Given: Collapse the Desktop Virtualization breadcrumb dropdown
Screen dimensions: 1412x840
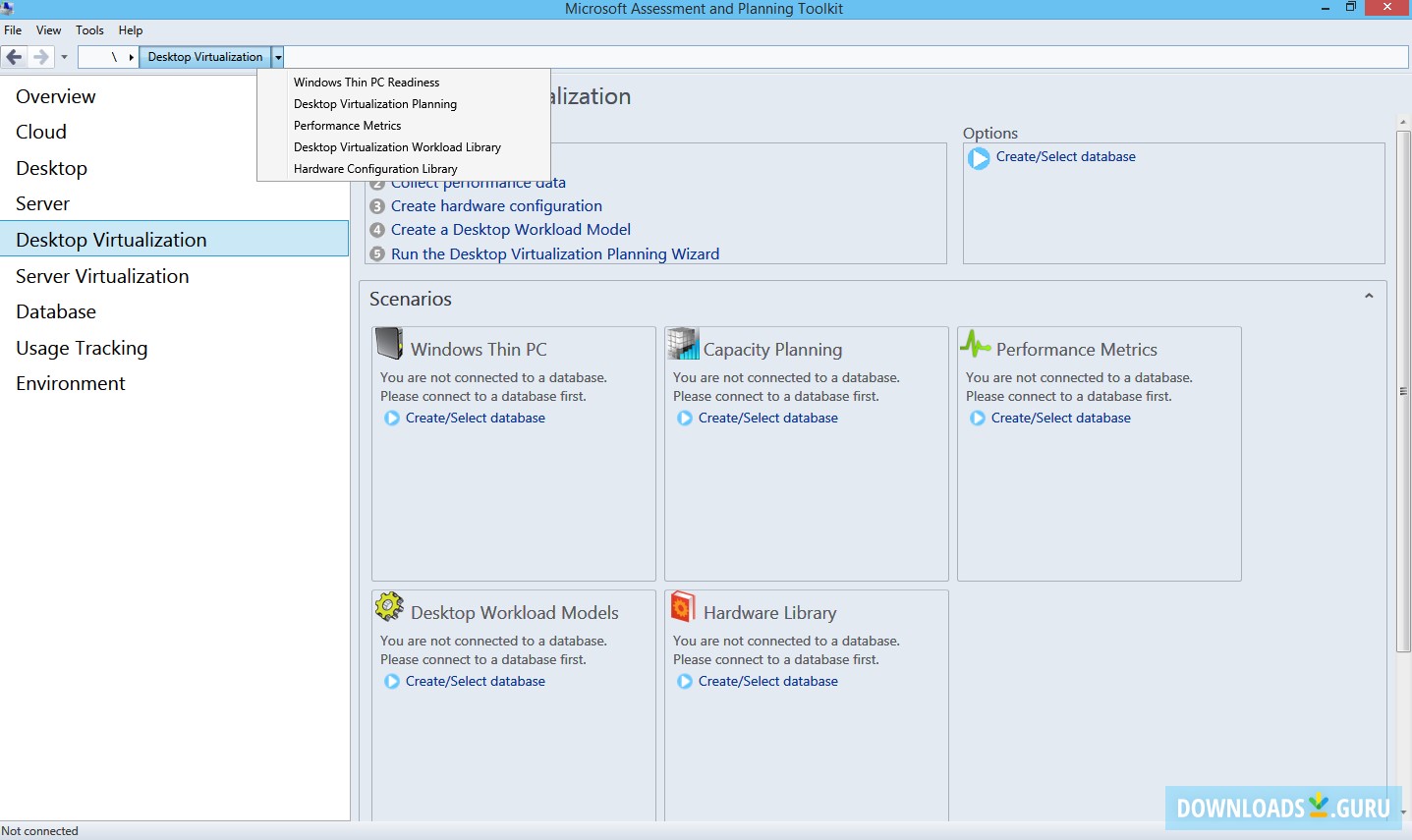Looking at the screenshot, I should (x=278, y=57).
